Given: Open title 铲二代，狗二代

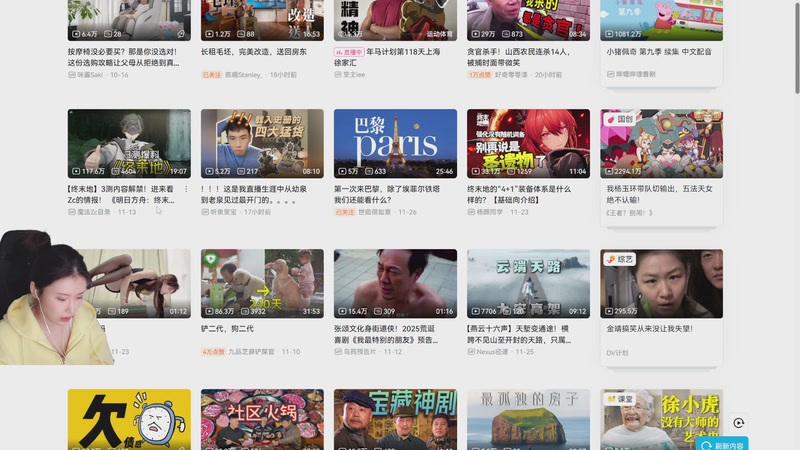Looking at the screenshot, I should 228,329.
